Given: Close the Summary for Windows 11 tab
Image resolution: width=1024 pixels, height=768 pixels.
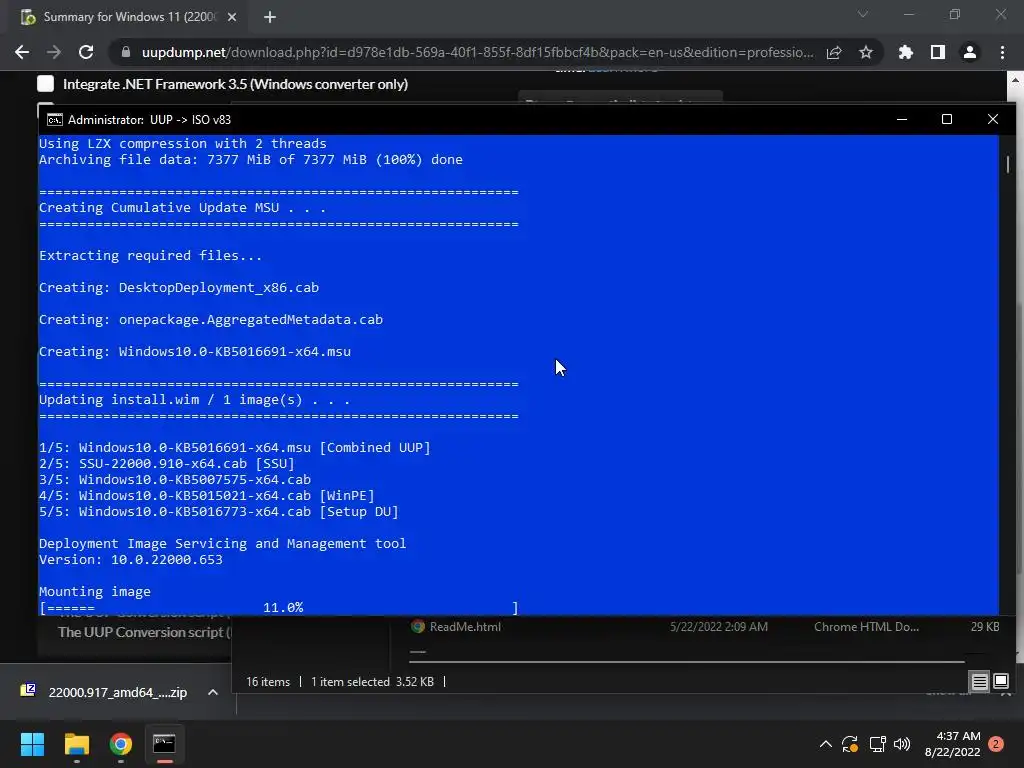Looking at the screenshot, I should (232, 17).
